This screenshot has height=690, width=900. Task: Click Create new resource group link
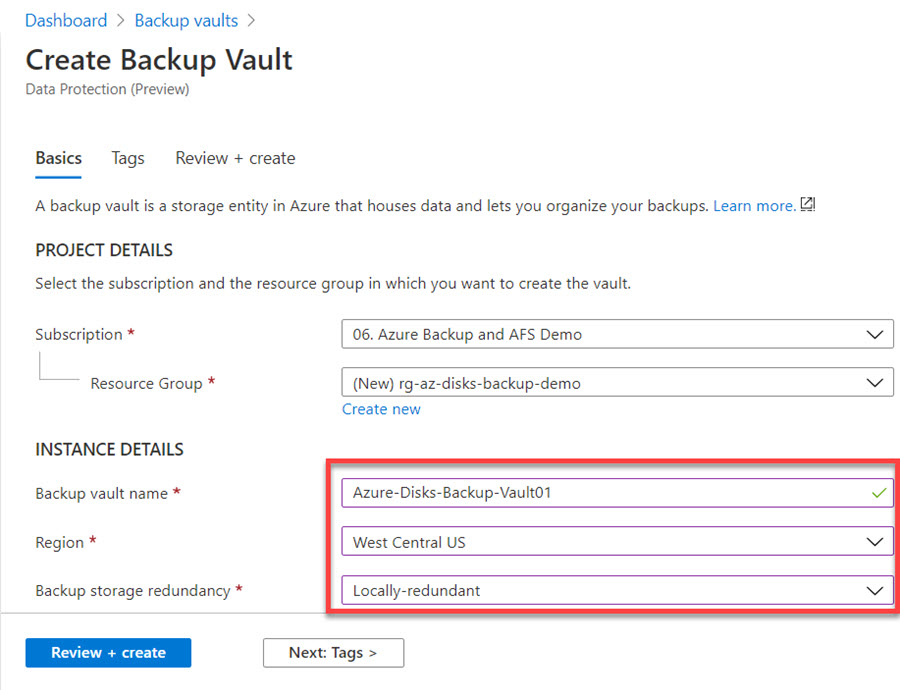pos(381,409)
